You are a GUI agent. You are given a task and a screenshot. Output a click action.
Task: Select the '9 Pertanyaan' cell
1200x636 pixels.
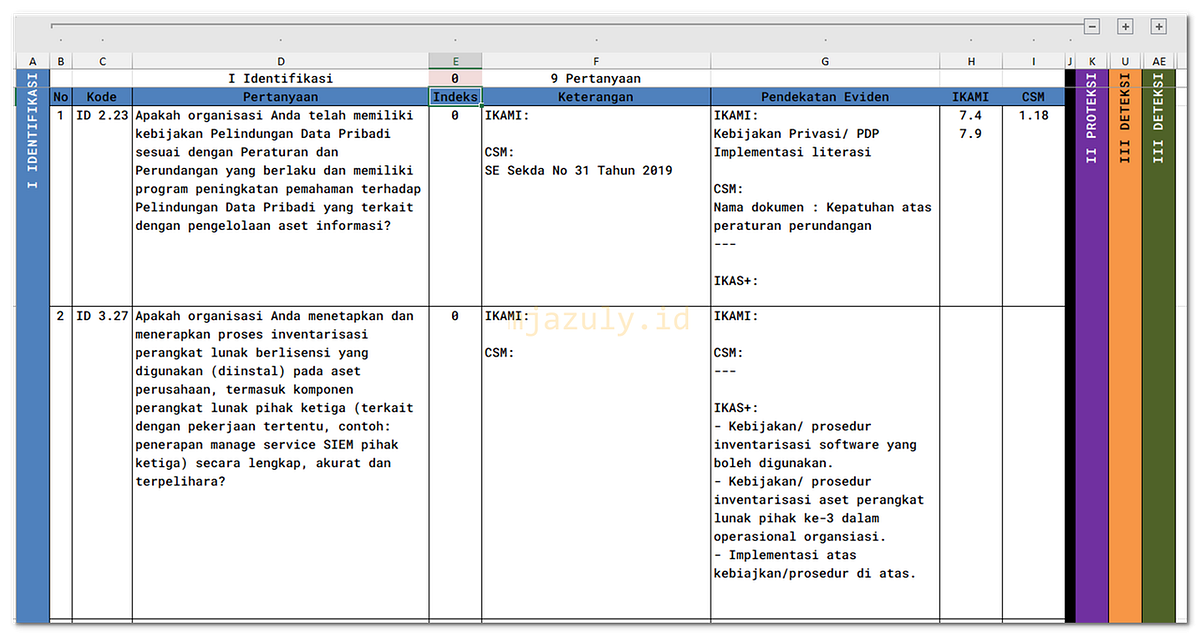(596, 79)
